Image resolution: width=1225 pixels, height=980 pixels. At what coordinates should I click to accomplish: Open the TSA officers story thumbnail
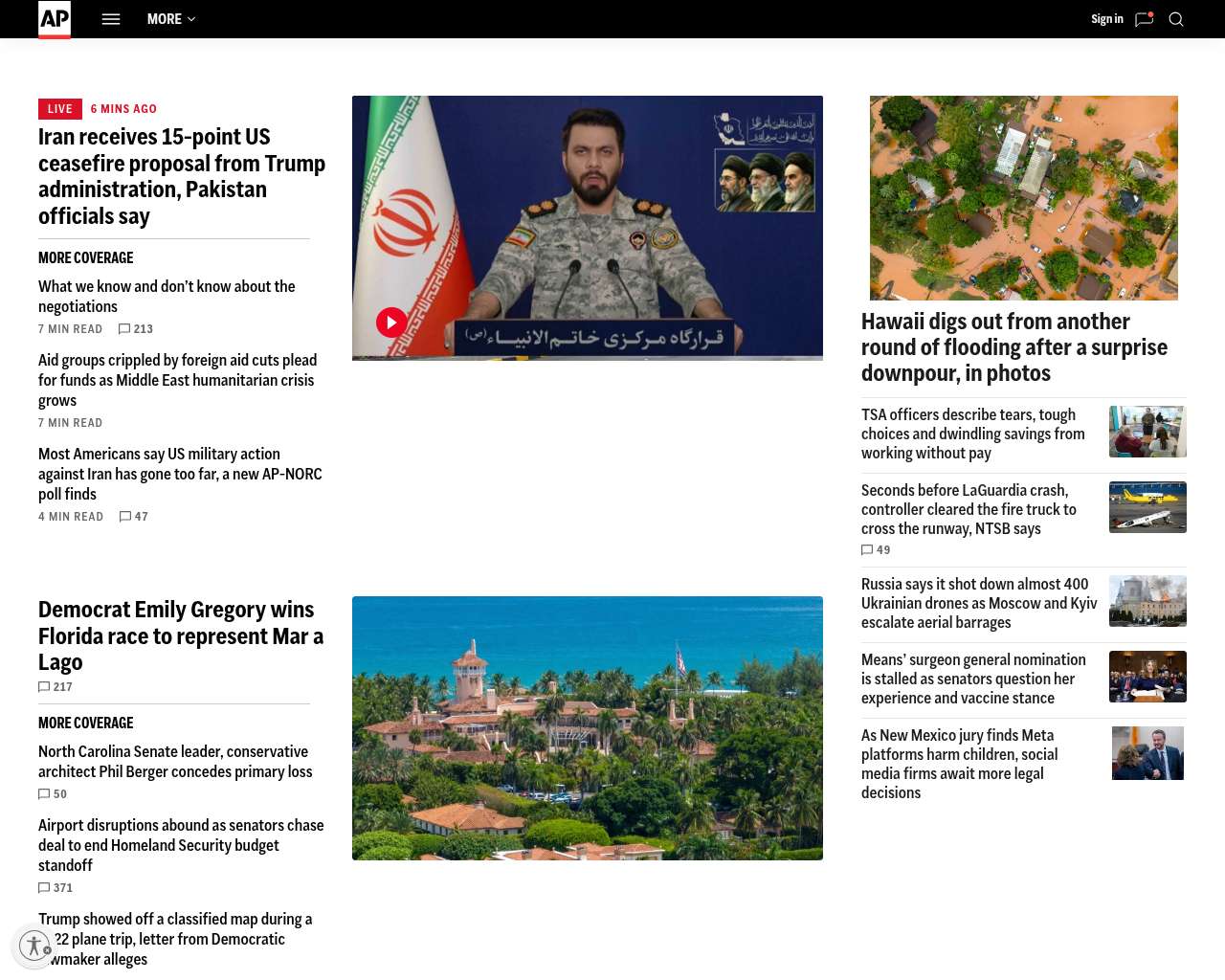(1147, 432)
